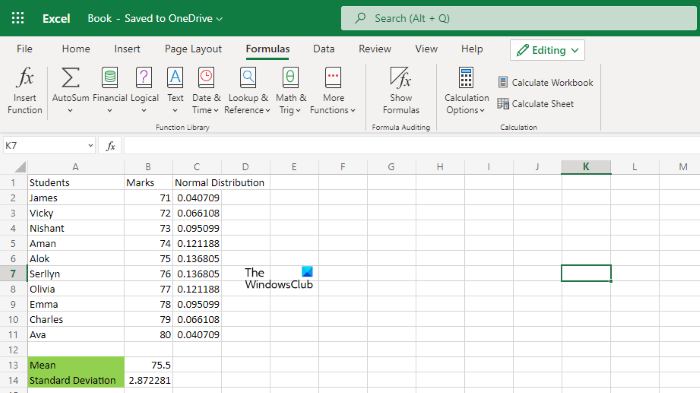Click the Book file name title
Screen dimensions: 700x393
(x=100, y=18)
